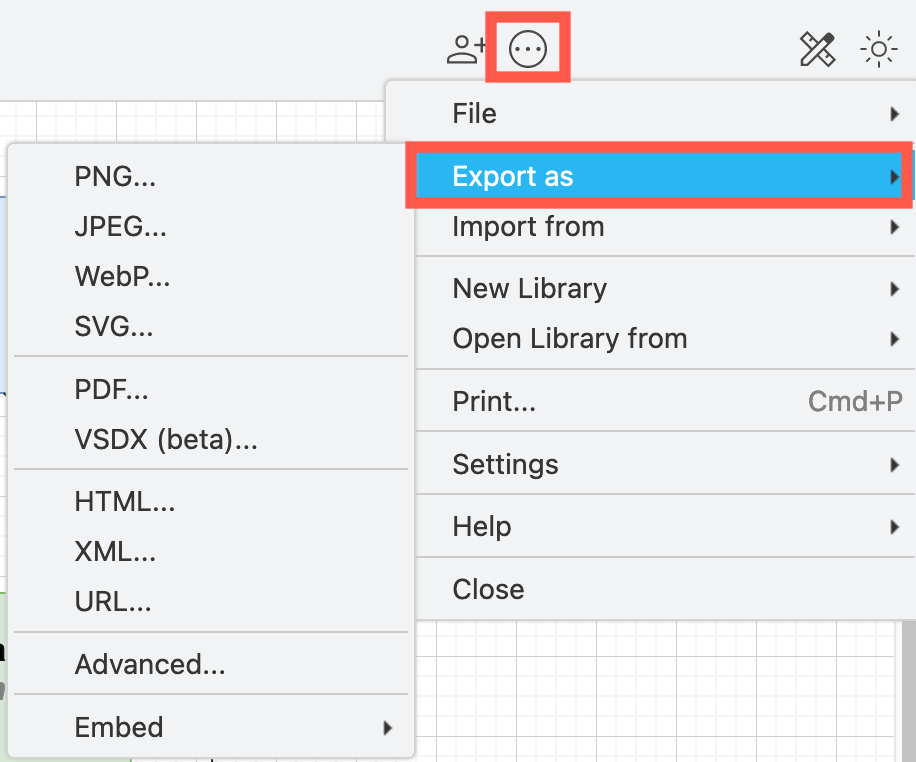
Task: Expand the File submenu arrow
Action: tap(894, 113)
